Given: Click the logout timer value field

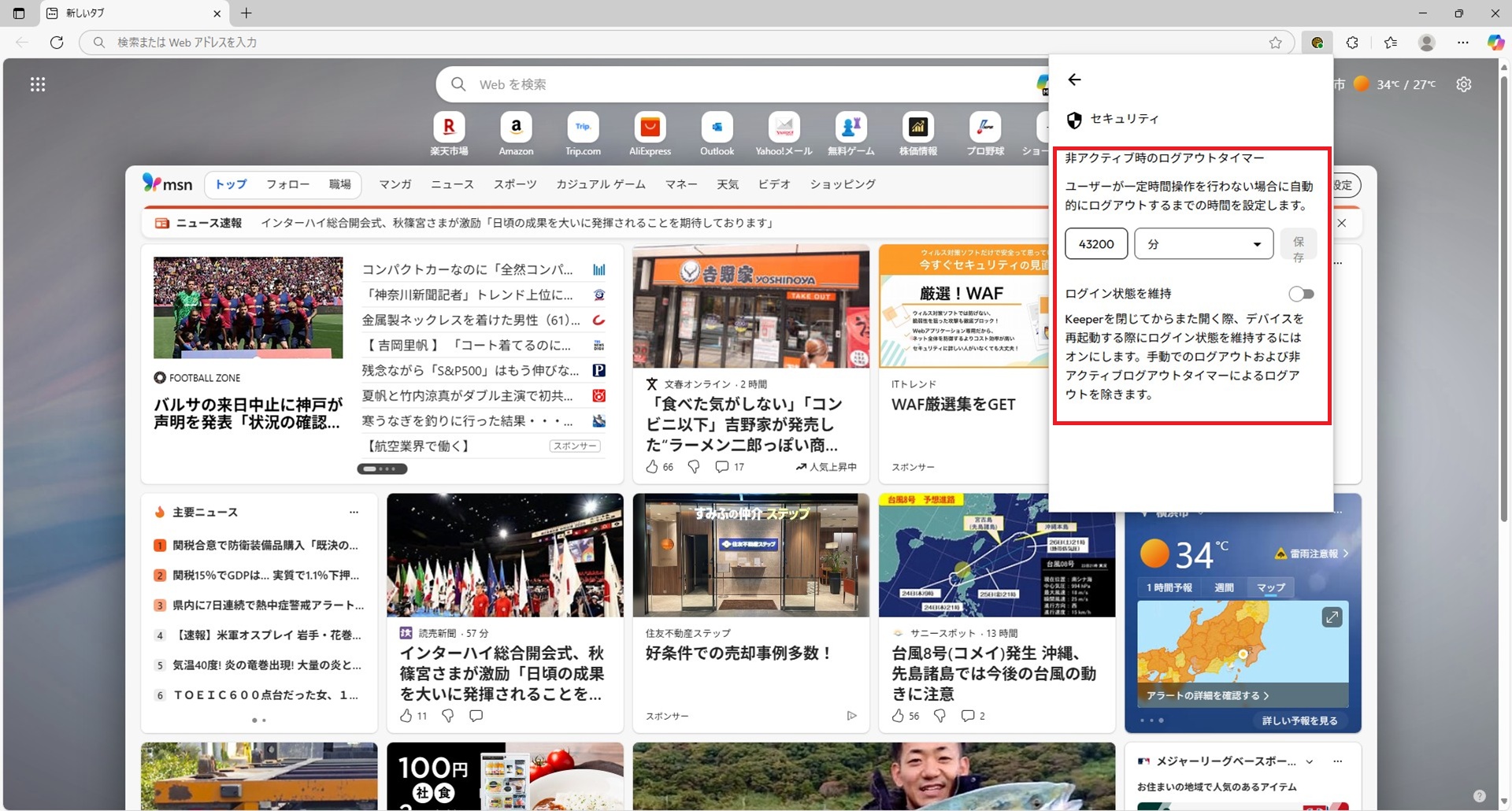Looking at the screenshot, I should click(1096, 244).
